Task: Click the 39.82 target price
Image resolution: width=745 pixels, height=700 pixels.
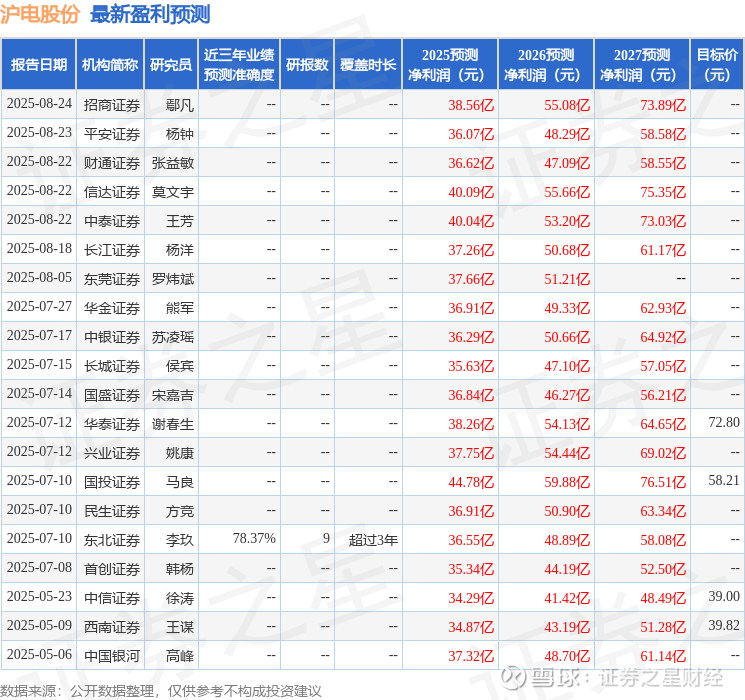Action: tap(724, 625)
